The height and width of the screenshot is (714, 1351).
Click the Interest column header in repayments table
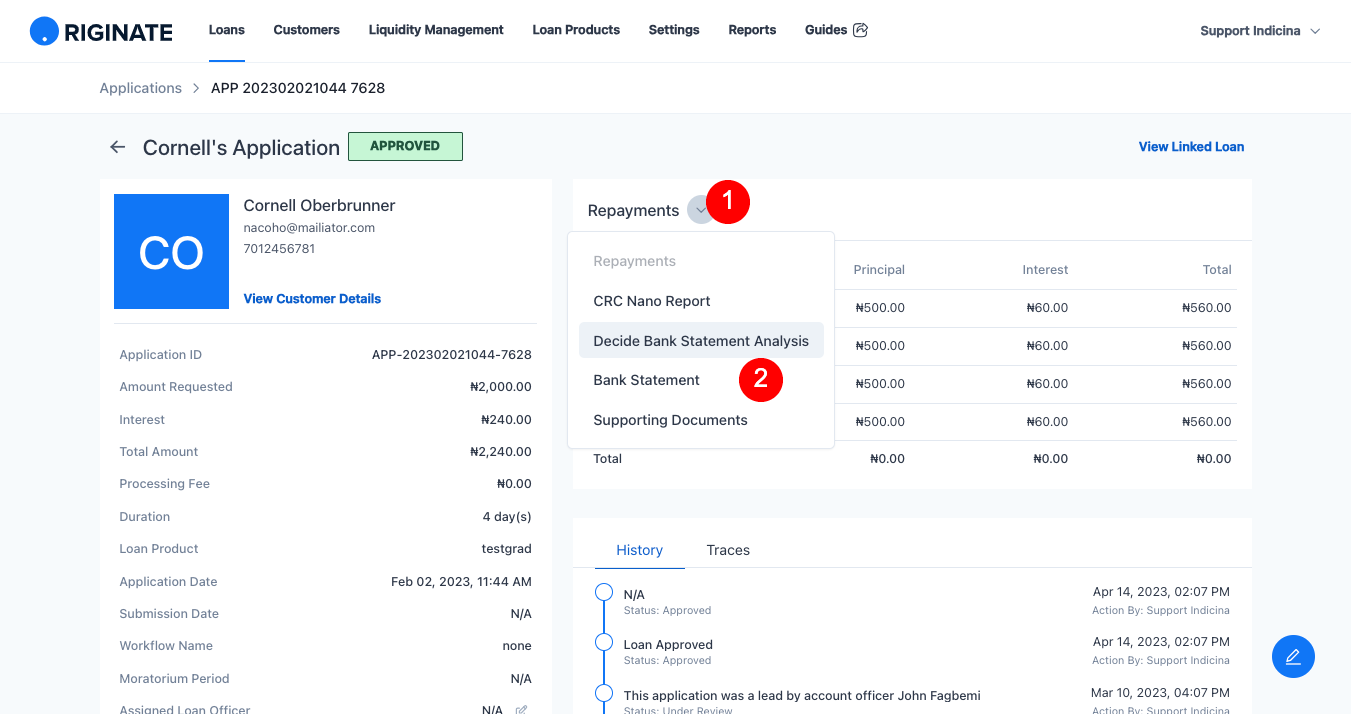click(x=1045, y=270)
